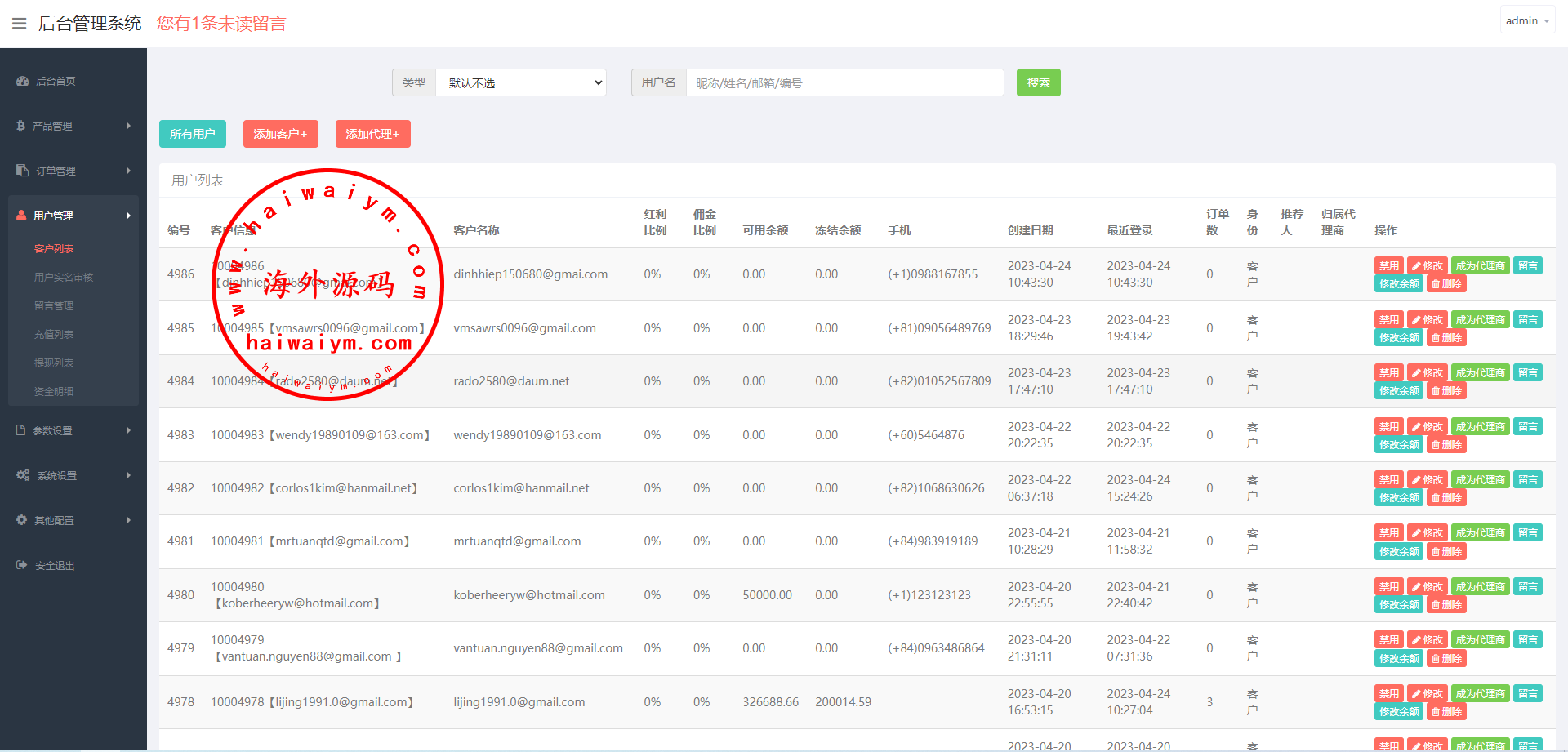Open 充值列表 in the sidebar

tap(54, 335)
